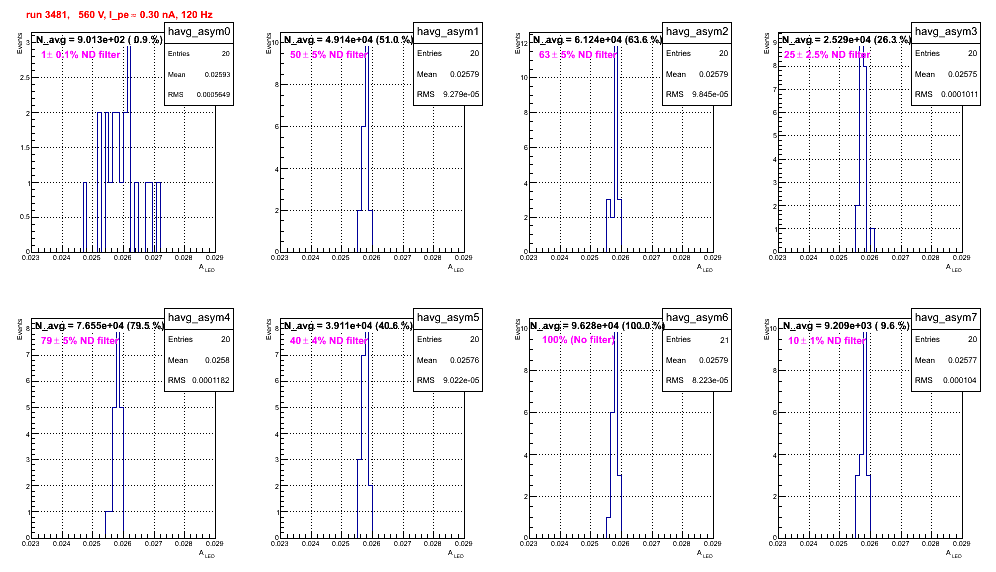Click RMS 0.000104 in havg_asym7 stats
The height and width of the screenshot is (572, 996).
946,380
